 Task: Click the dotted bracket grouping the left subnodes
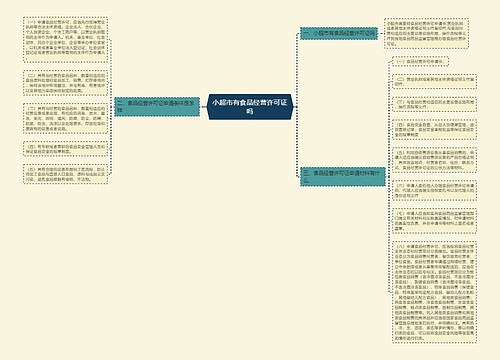pos(111,107)
